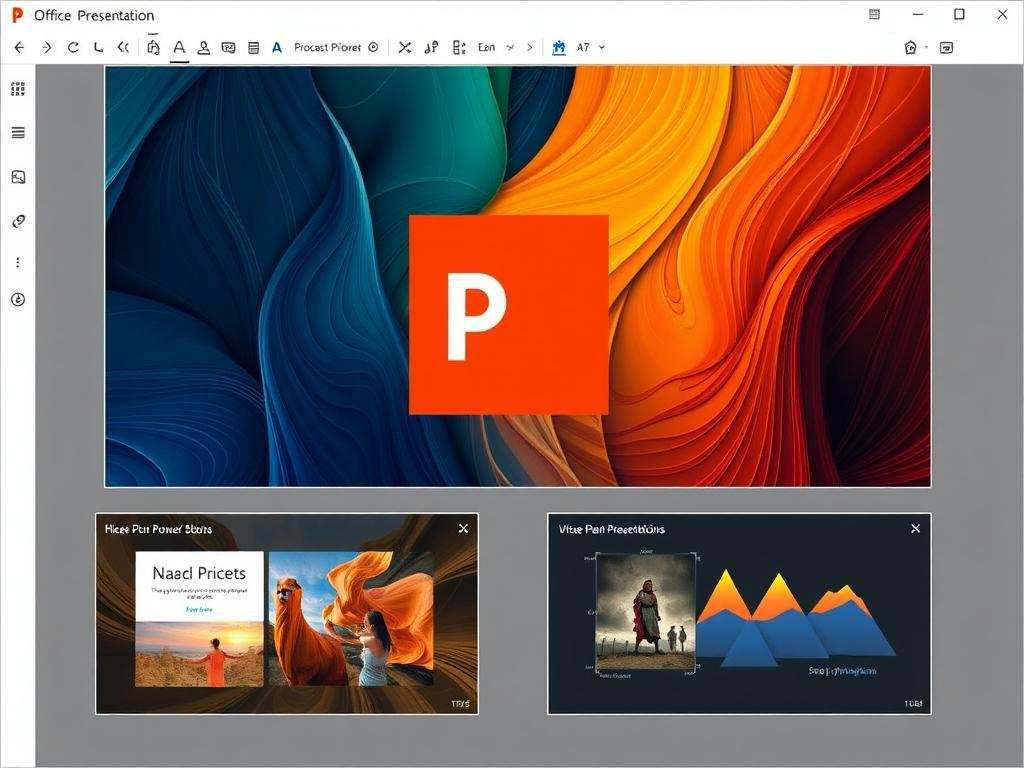Click the house icon at toolbar right
The width and height of the screenshot is (1024, 768).
[910, 48]
